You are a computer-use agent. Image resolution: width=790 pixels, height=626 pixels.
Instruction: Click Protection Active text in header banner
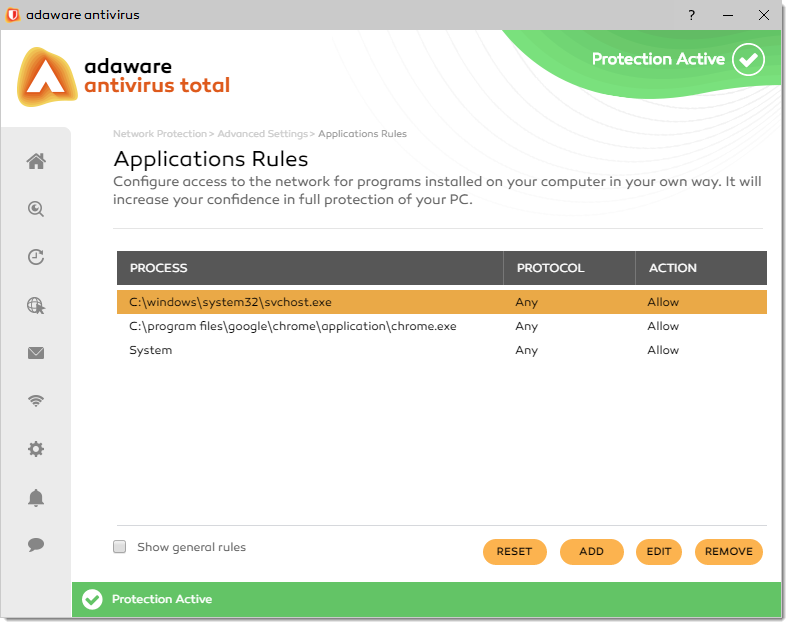point(658,59)
